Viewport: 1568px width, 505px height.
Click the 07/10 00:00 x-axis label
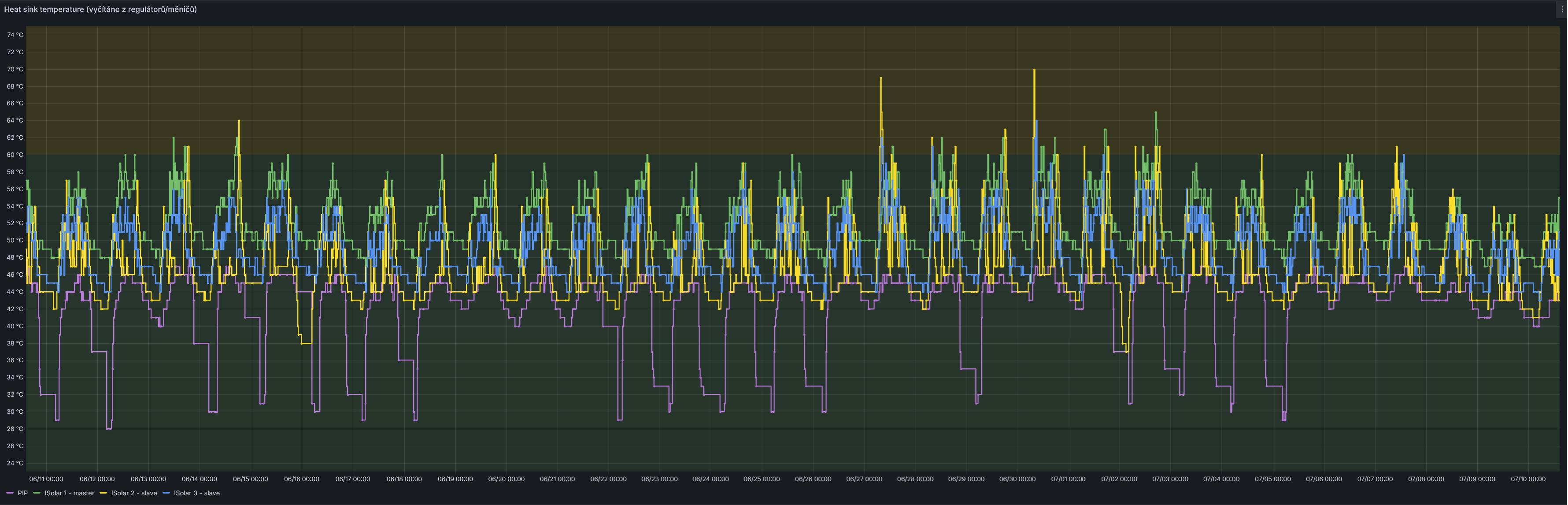click(1528, 479)
